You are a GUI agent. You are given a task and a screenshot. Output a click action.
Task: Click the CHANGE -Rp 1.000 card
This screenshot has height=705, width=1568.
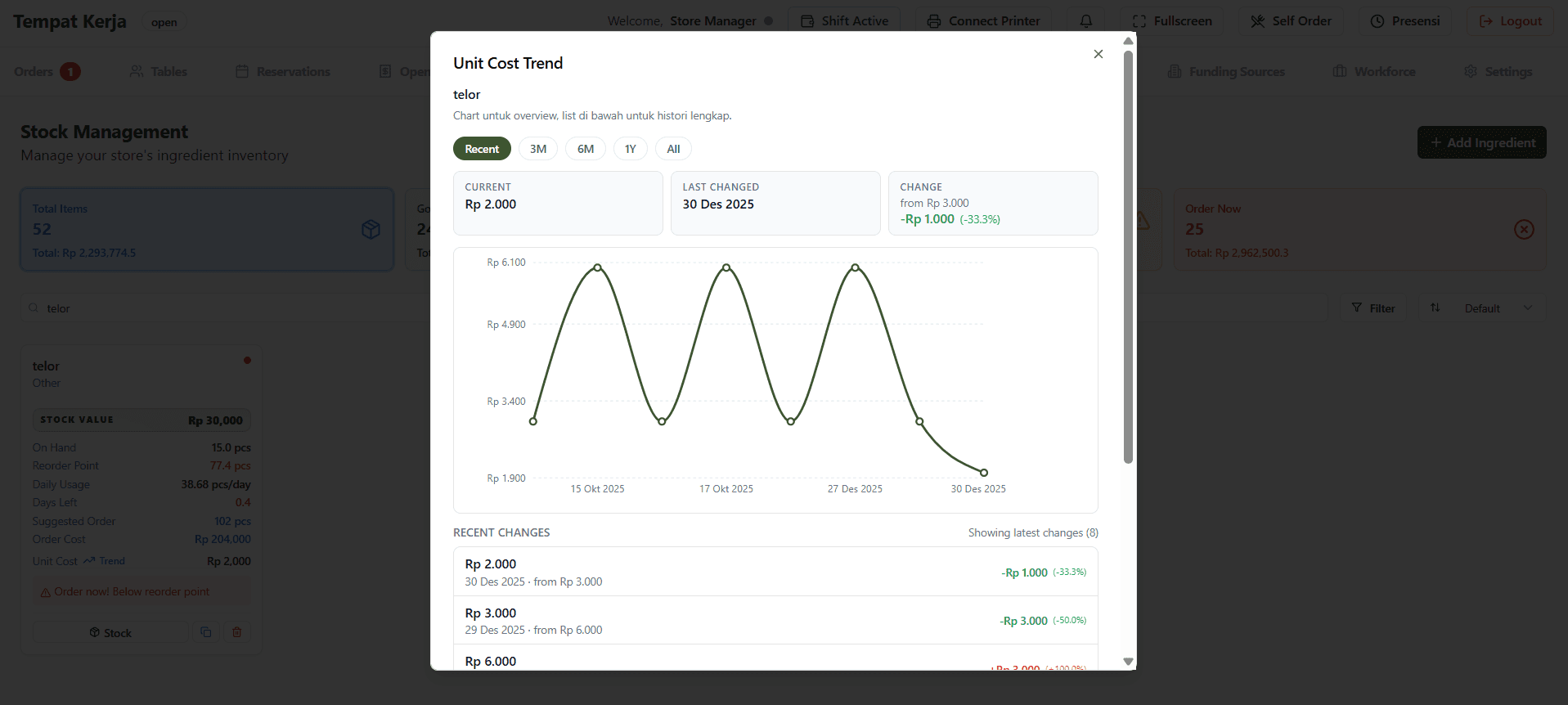pyautogui.click(x=993, y=203)
